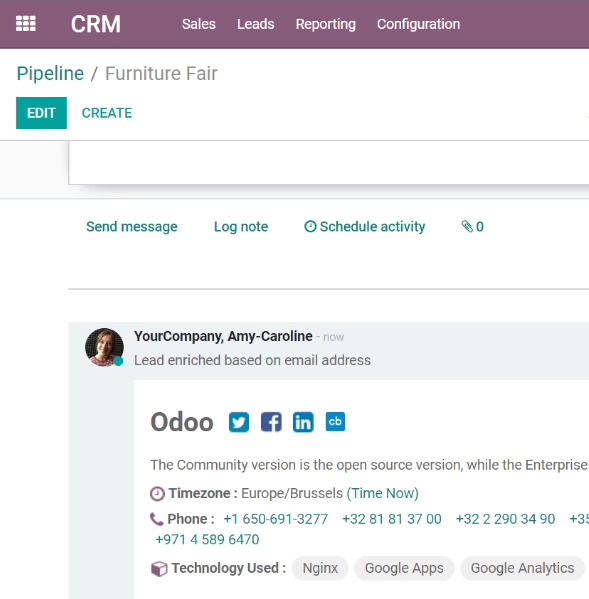The height and width of the screenshot is (599, 589).
Task: Click the CRM app title
Action: [x=96, y=24]
